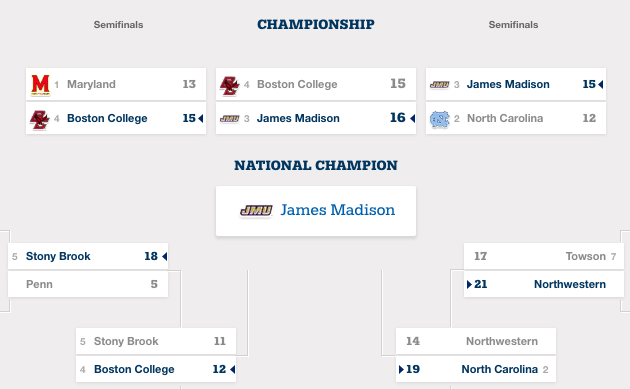Screen dimensions: 630x389
Task: Click Boston College logo in championship game
Action: [x=229, y=85]
